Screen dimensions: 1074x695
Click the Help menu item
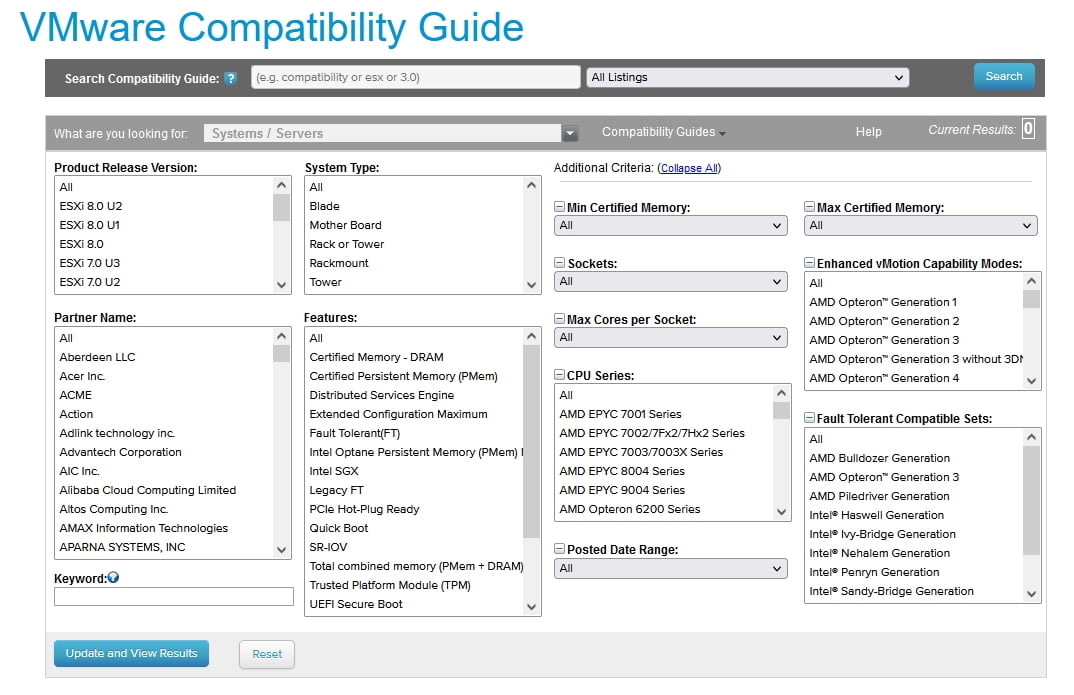(868, 131)
